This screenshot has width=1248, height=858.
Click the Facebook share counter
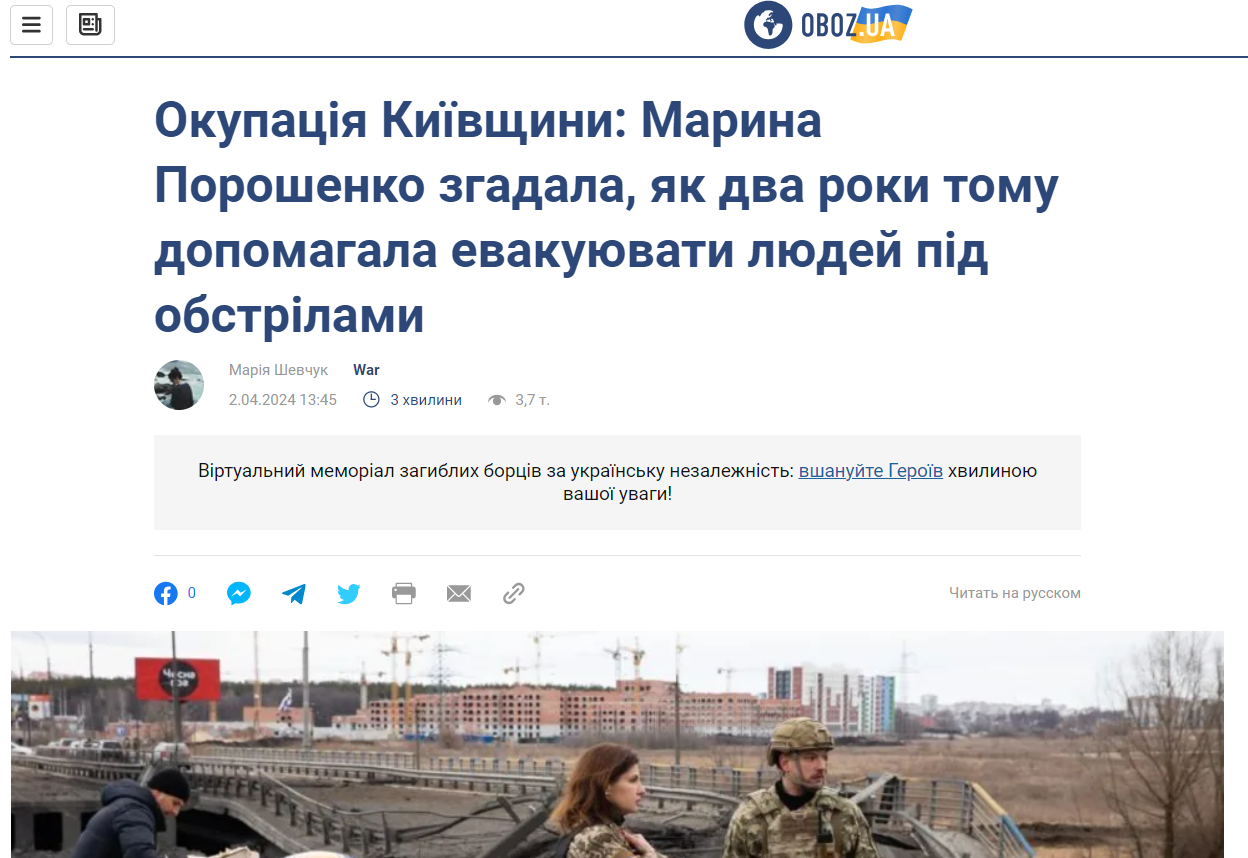(x=192, y=593)
